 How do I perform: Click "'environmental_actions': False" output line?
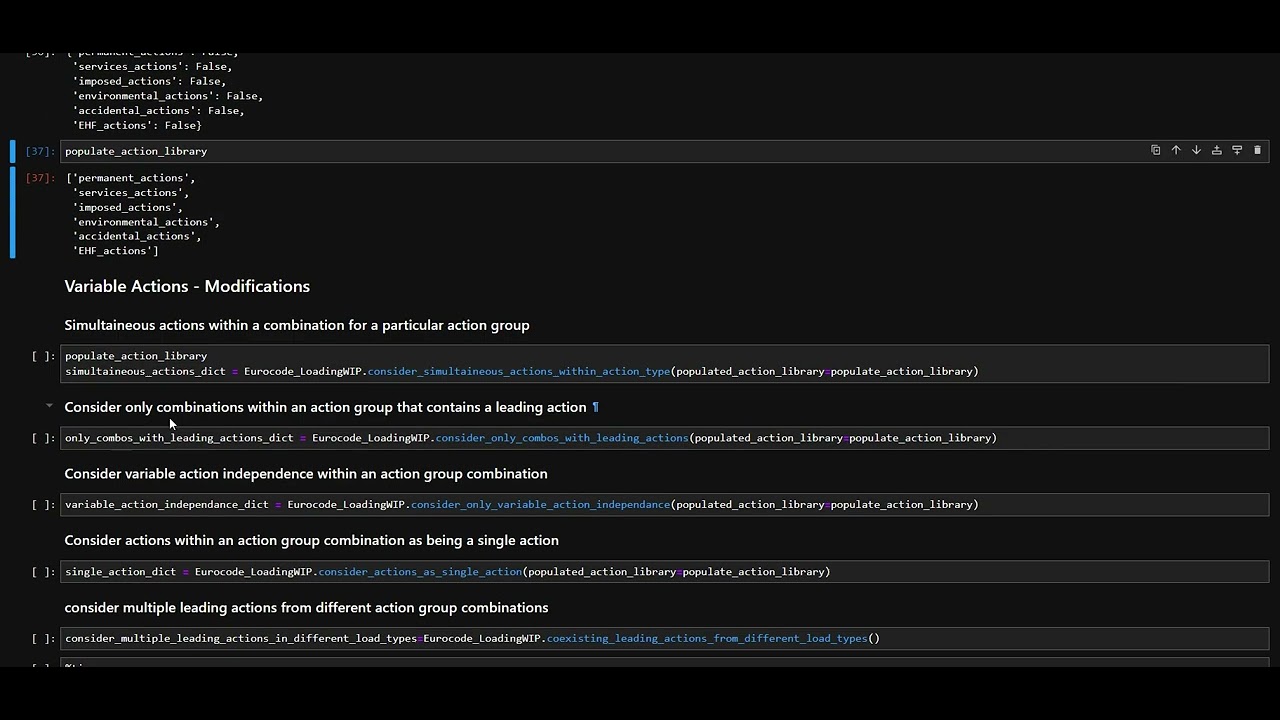coord(168,96)
